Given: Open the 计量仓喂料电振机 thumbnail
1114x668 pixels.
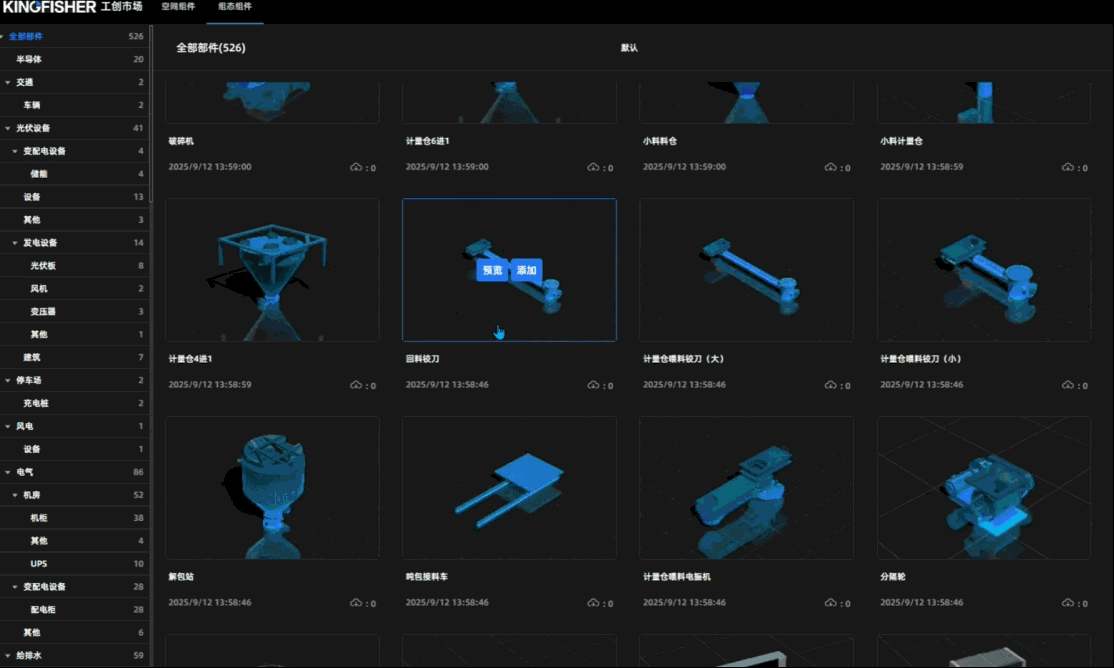Looking at the screenshot, I should tap(747, 487).
